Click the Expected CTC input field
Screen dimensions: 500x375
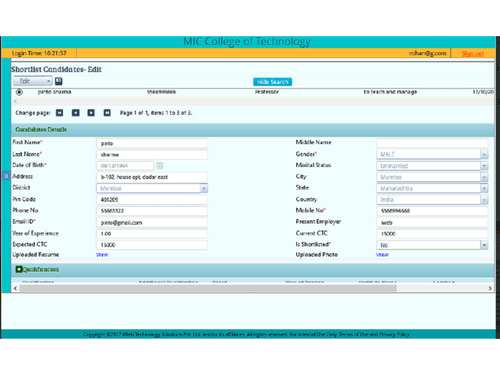[152, 245]
